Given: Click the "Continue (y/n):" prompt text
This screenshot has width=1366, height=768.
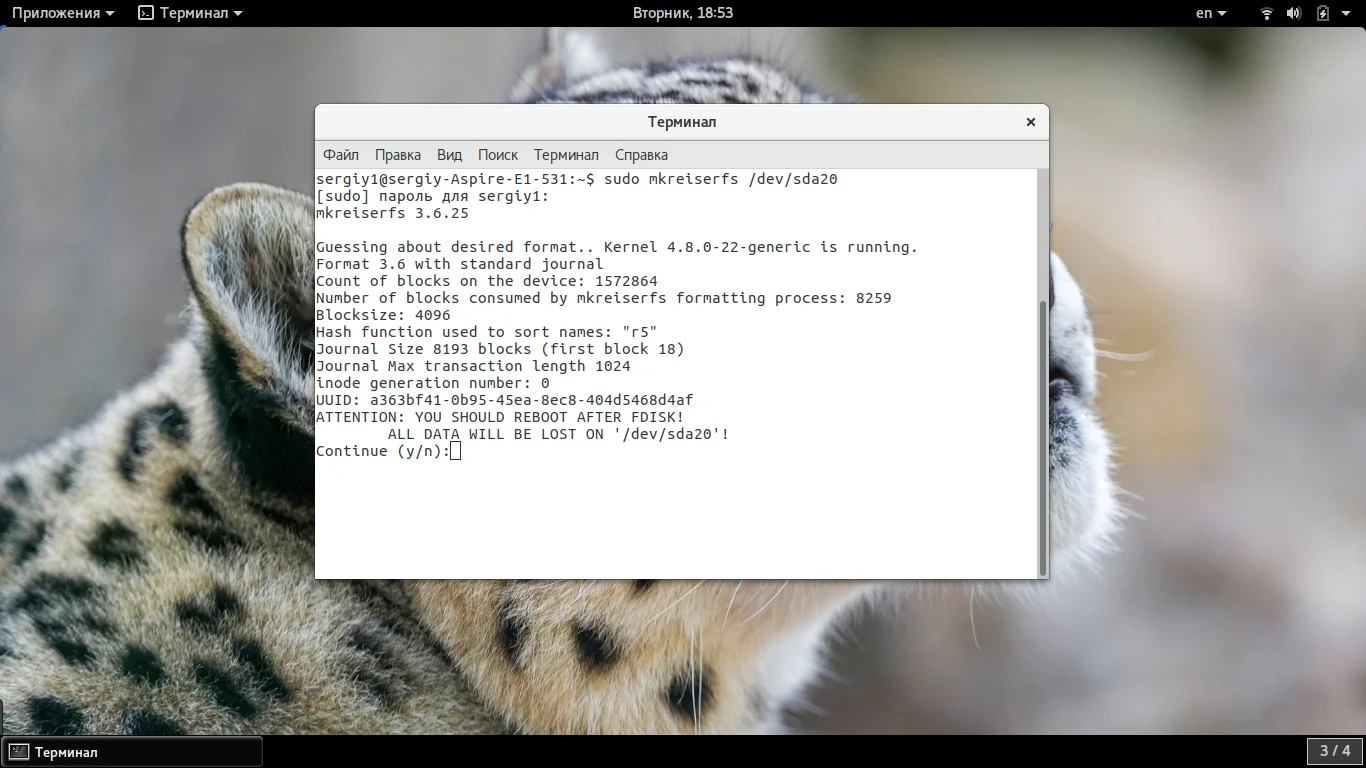Looking at the screenshot, I should click(383, 451).
